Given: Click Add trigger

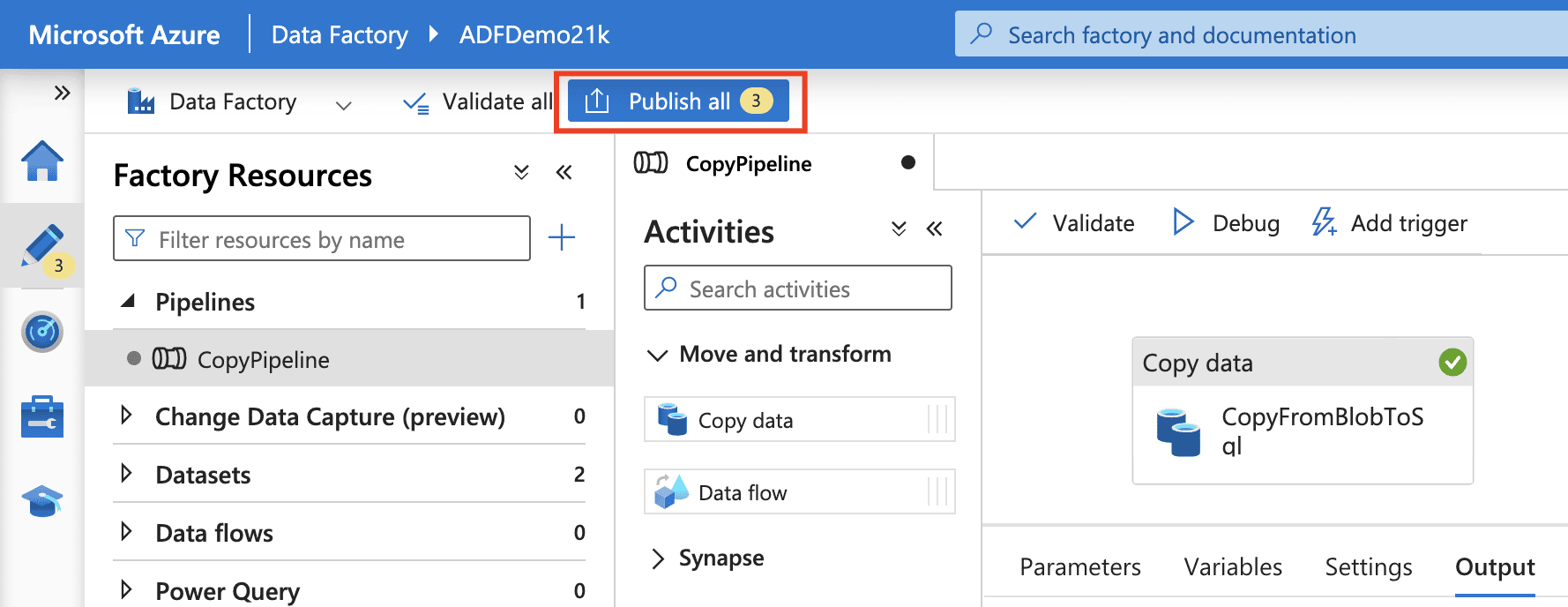Looking at the screenshot, I should 1390,223.
